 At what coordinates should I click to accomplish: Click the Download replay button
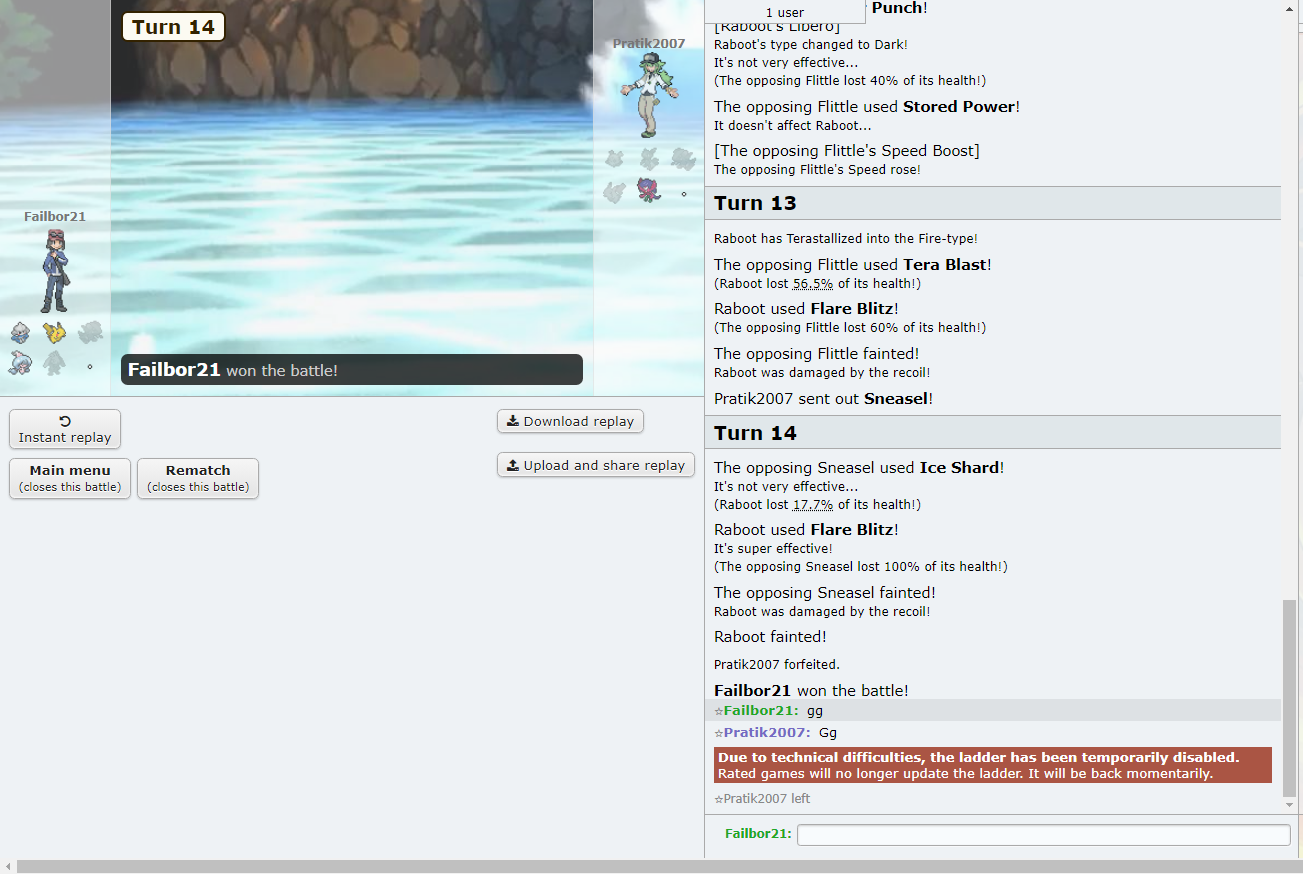point(570,421)
